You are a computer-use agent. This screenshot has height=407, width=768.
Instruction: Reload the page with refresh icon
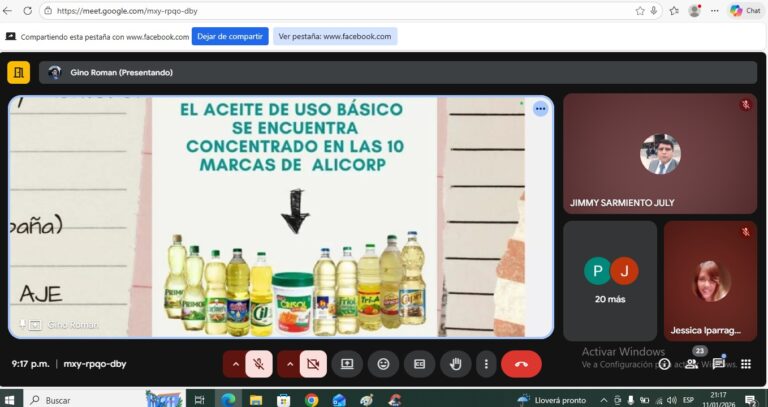click(28, 11)
